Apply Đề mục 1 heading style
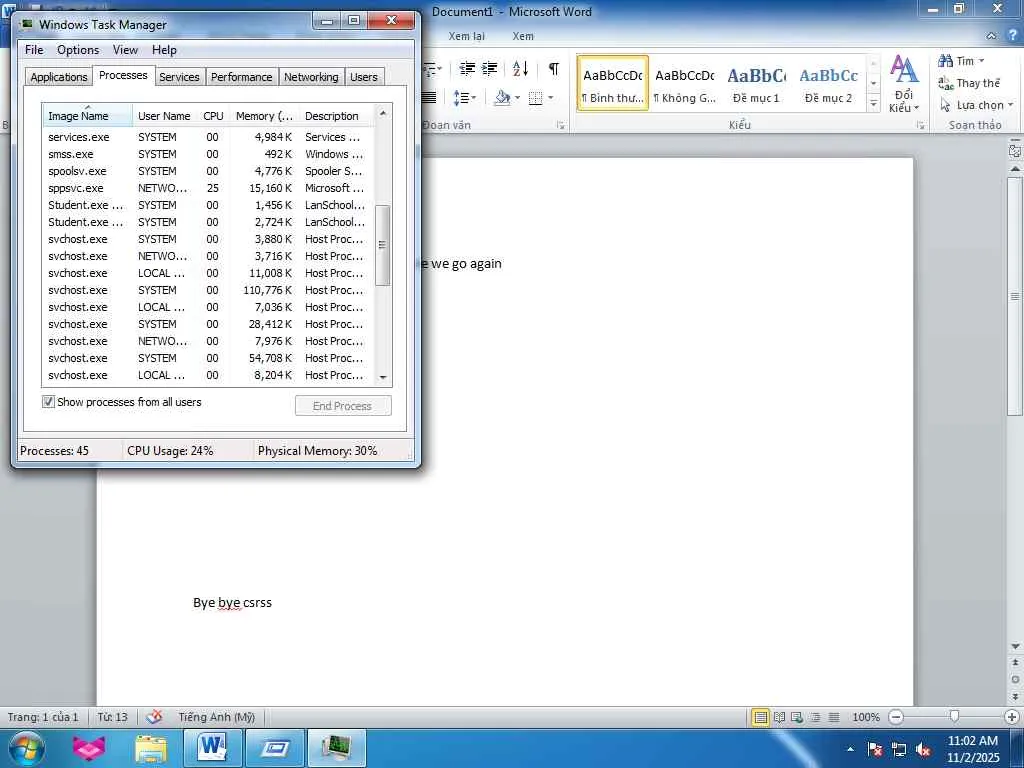The height and width of the screenshot is (768, 1024). click(x=756, y=84)
